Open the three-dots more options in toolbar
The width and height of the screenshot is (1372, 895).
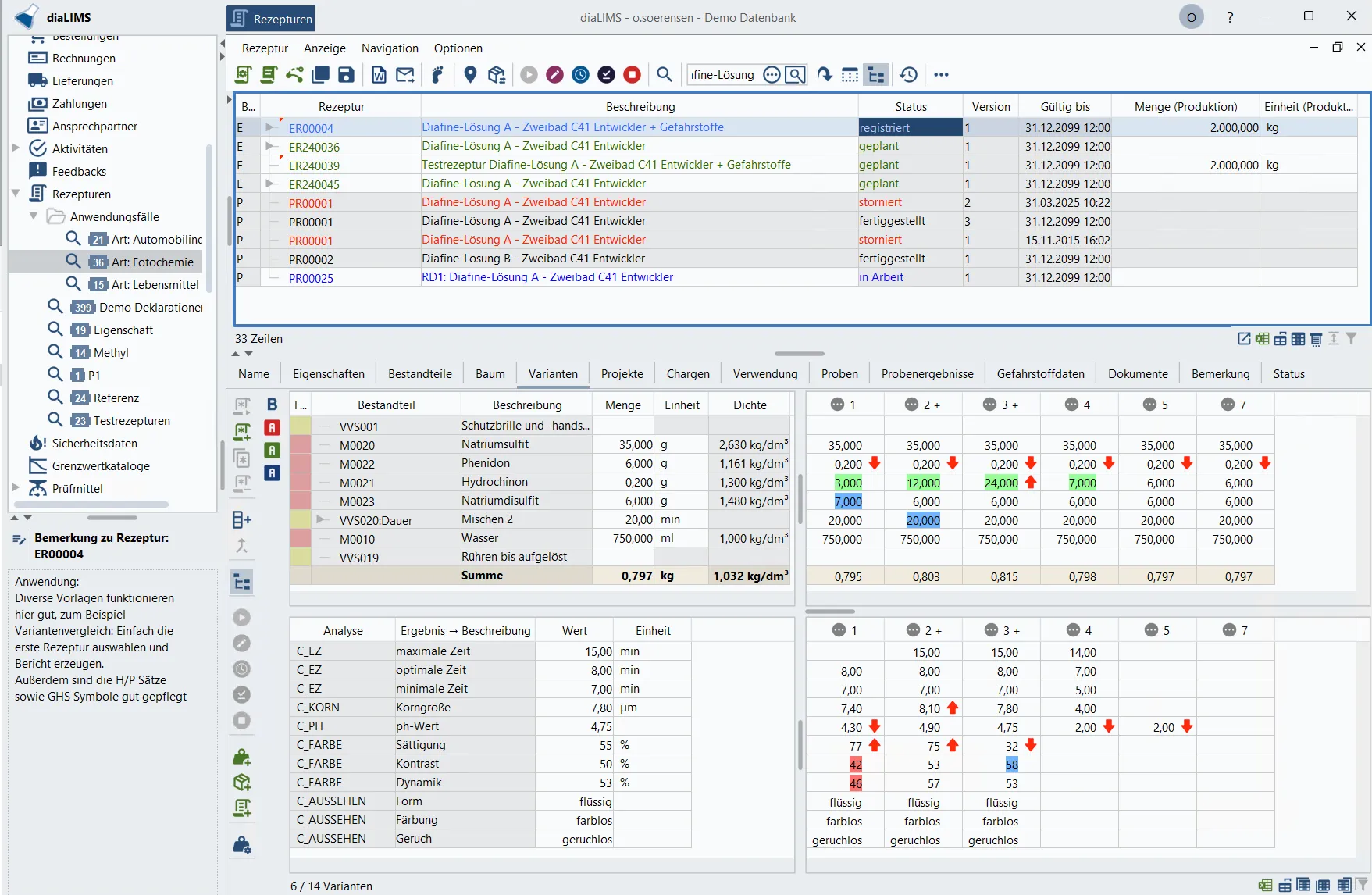[x=941, y=75]
